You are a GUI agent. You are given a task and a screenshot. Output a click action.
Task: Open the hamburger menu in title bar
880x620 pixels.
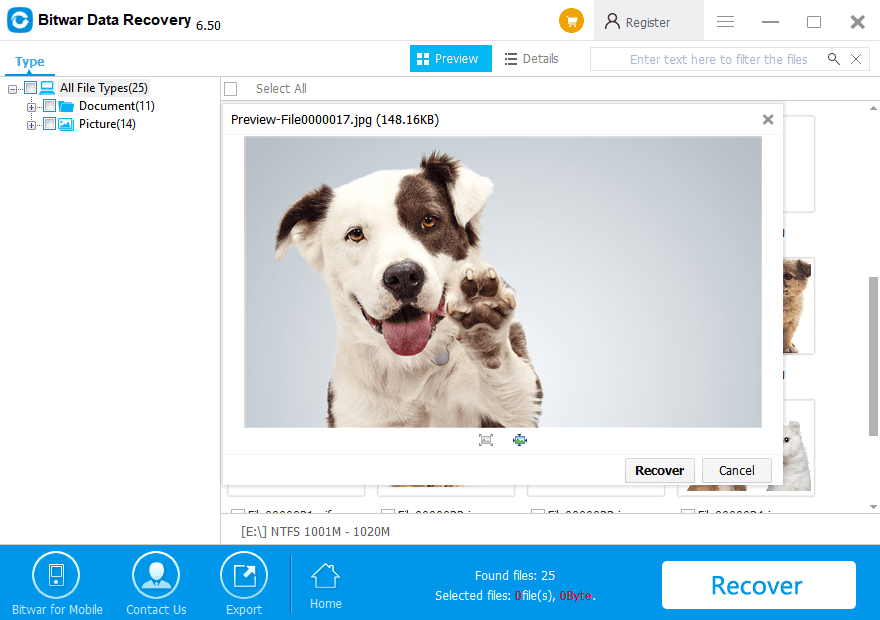[x=726, y=22]
